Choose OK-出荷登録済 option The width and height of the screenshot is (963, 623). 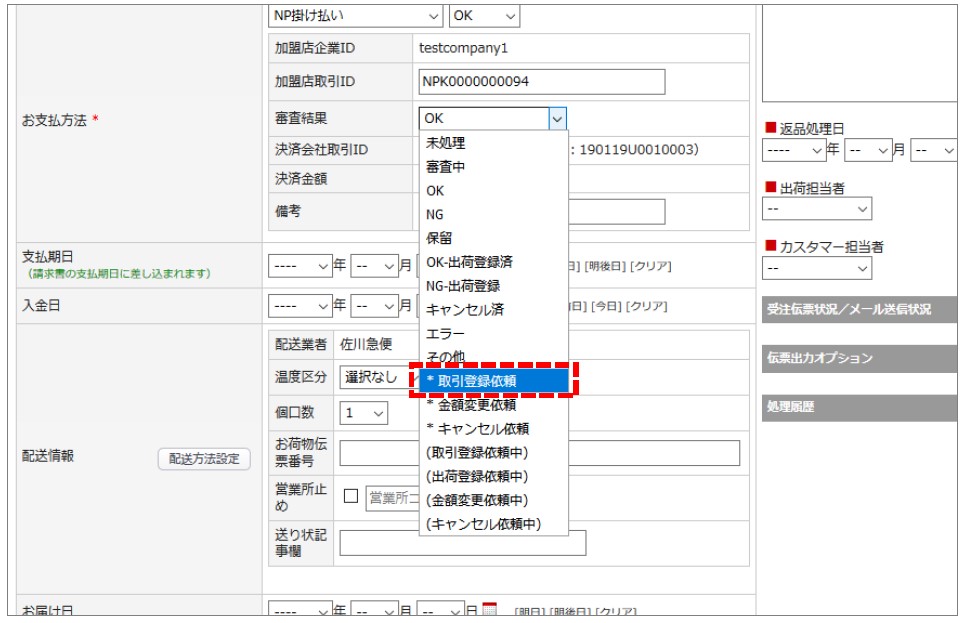pyautogui.click(x=493, y=262)
